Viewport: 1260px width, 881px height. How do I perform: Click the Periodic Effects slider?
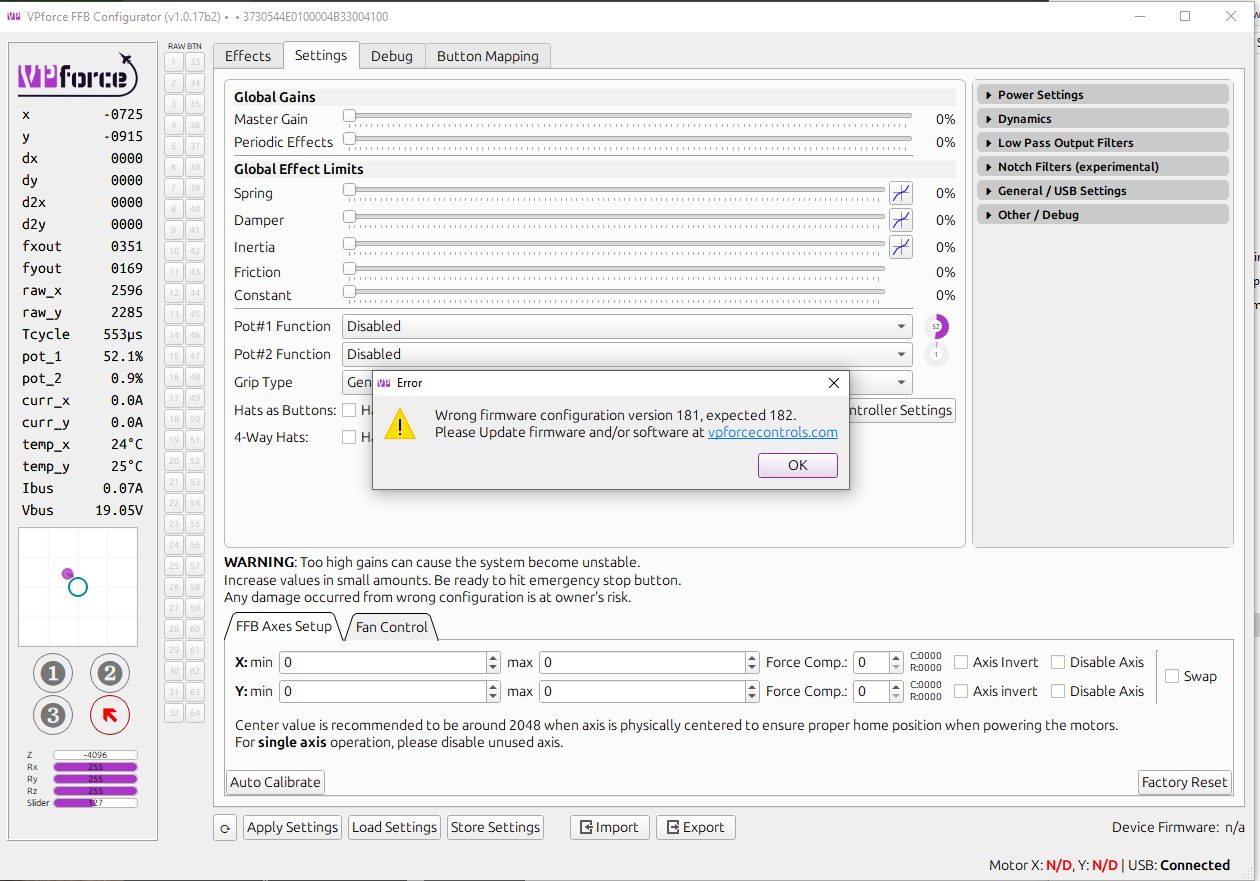click(628, 140)
